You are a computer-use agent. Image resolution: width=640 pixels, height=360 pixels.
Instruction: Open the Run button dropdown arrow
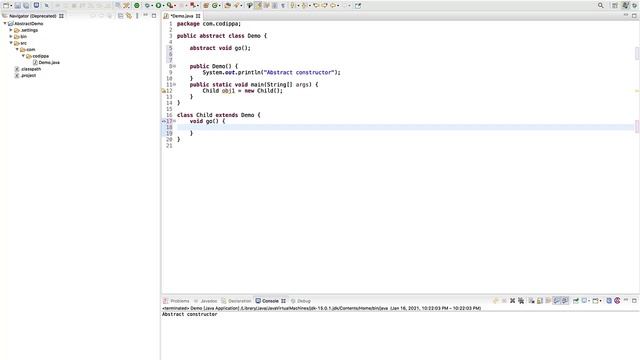(x=164, y=6)
